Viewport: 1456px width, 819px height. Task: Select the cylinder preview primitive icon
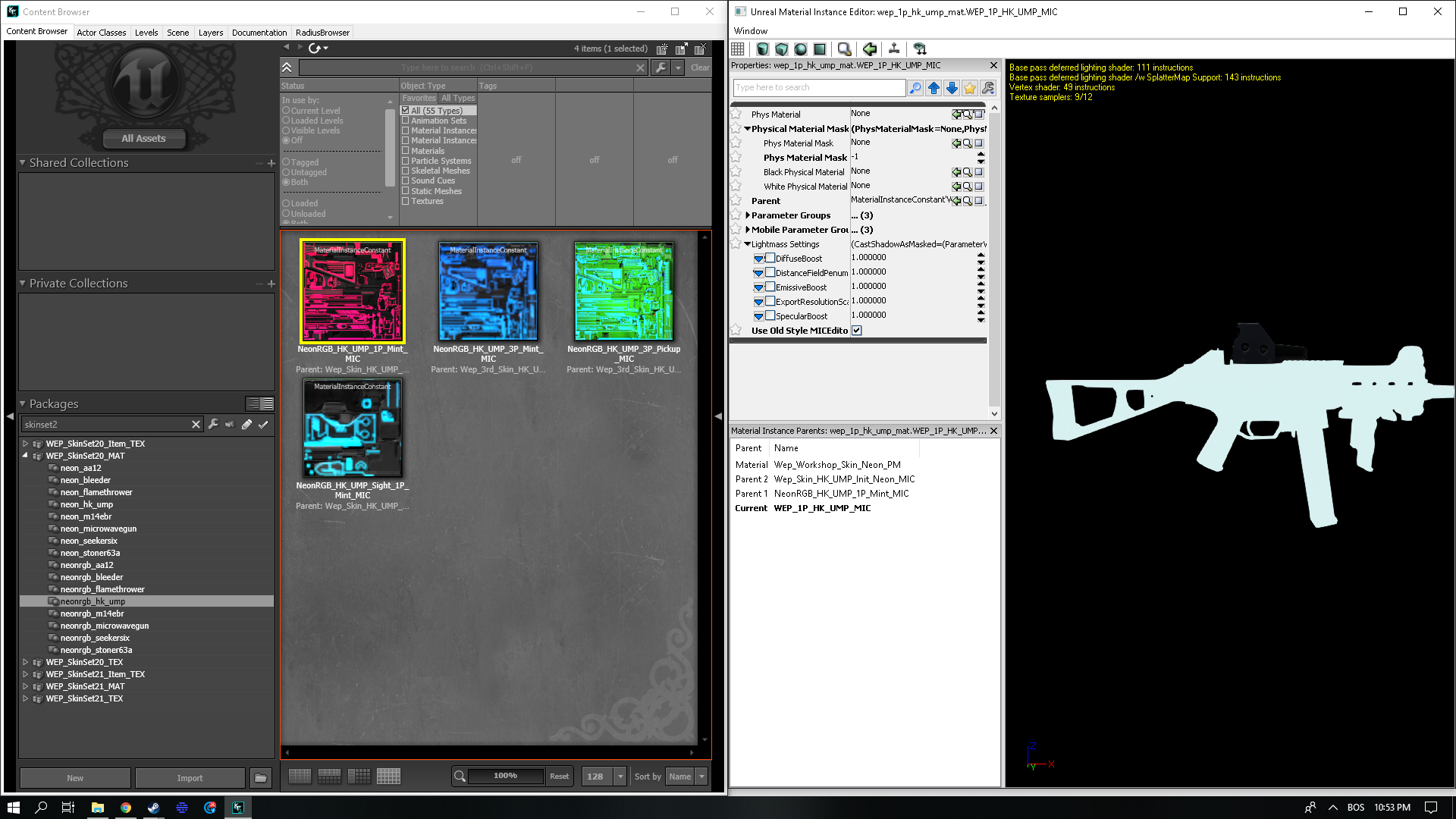click(x=763, y=49)
